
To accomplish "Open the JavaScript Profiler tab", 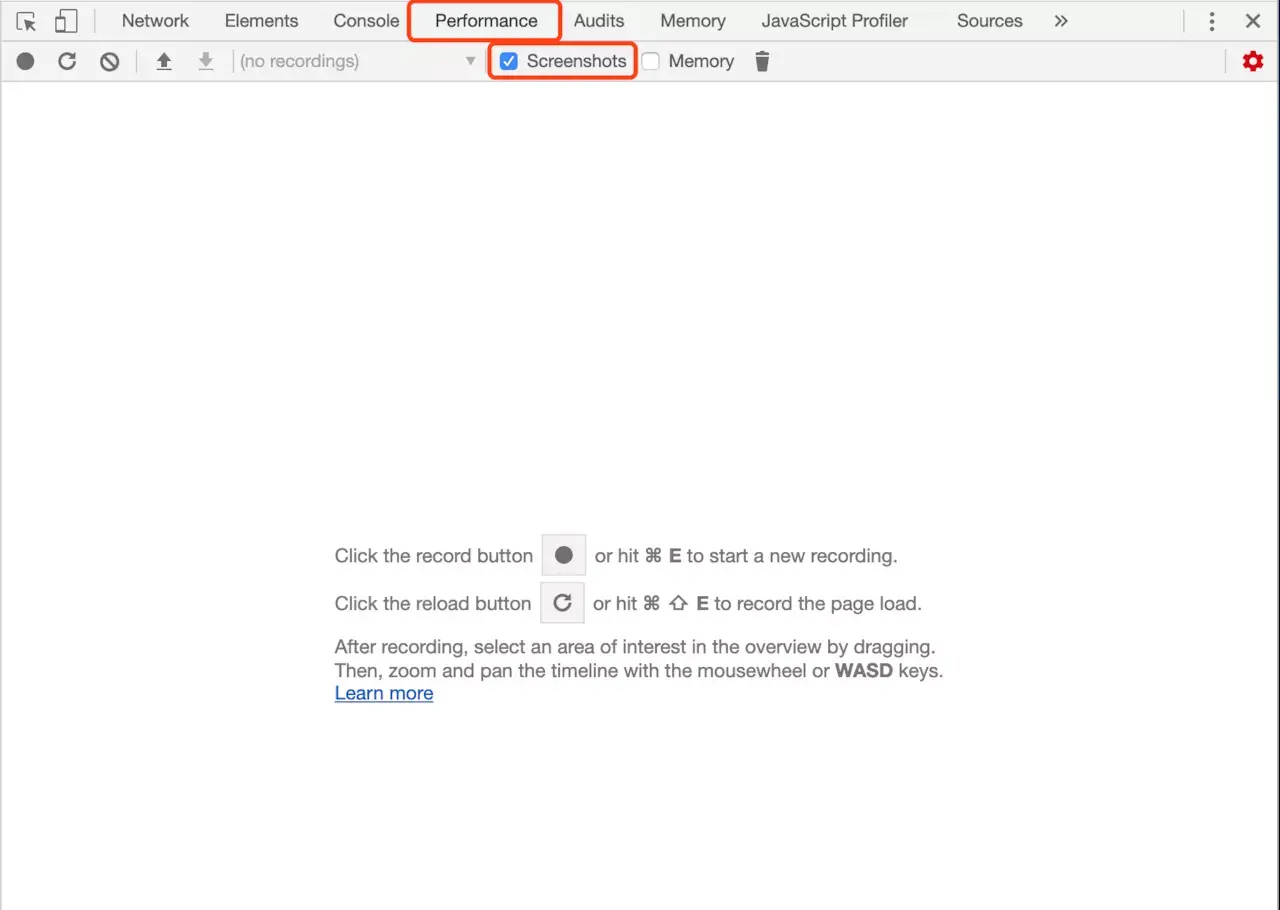I will [x=835, y=21].
